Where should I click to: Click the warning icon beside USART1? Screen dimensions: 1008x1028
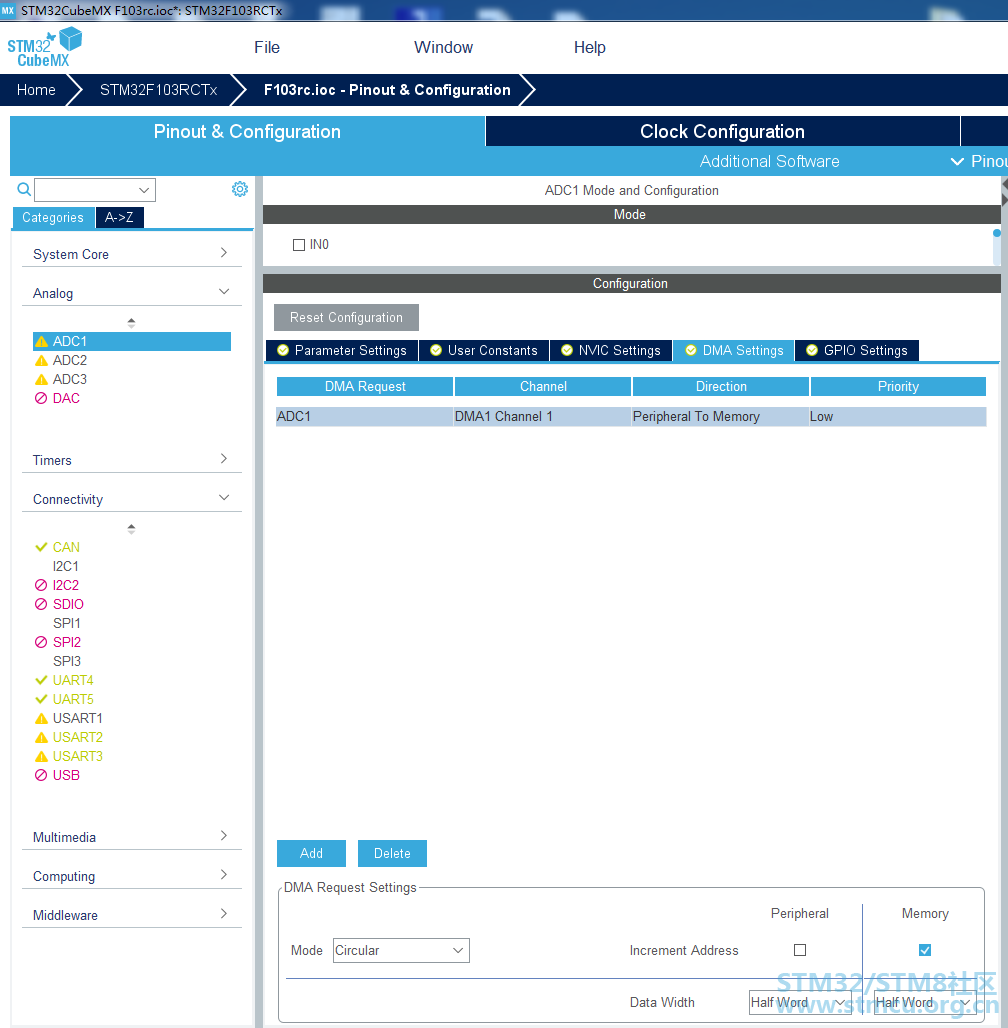(x=41, y=719)
